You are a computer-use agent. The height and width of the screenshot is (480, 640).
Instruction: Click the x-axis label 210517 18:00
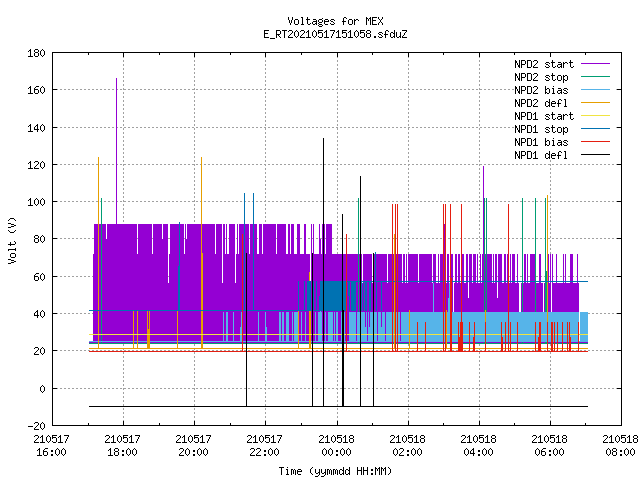tap(122, 446)
